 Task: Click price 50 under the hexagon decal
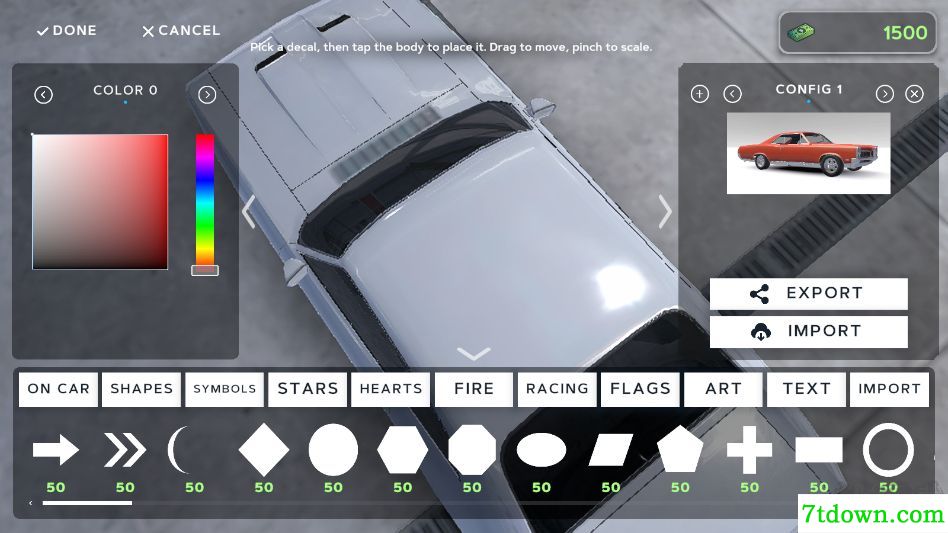click(x=403, y=487)
